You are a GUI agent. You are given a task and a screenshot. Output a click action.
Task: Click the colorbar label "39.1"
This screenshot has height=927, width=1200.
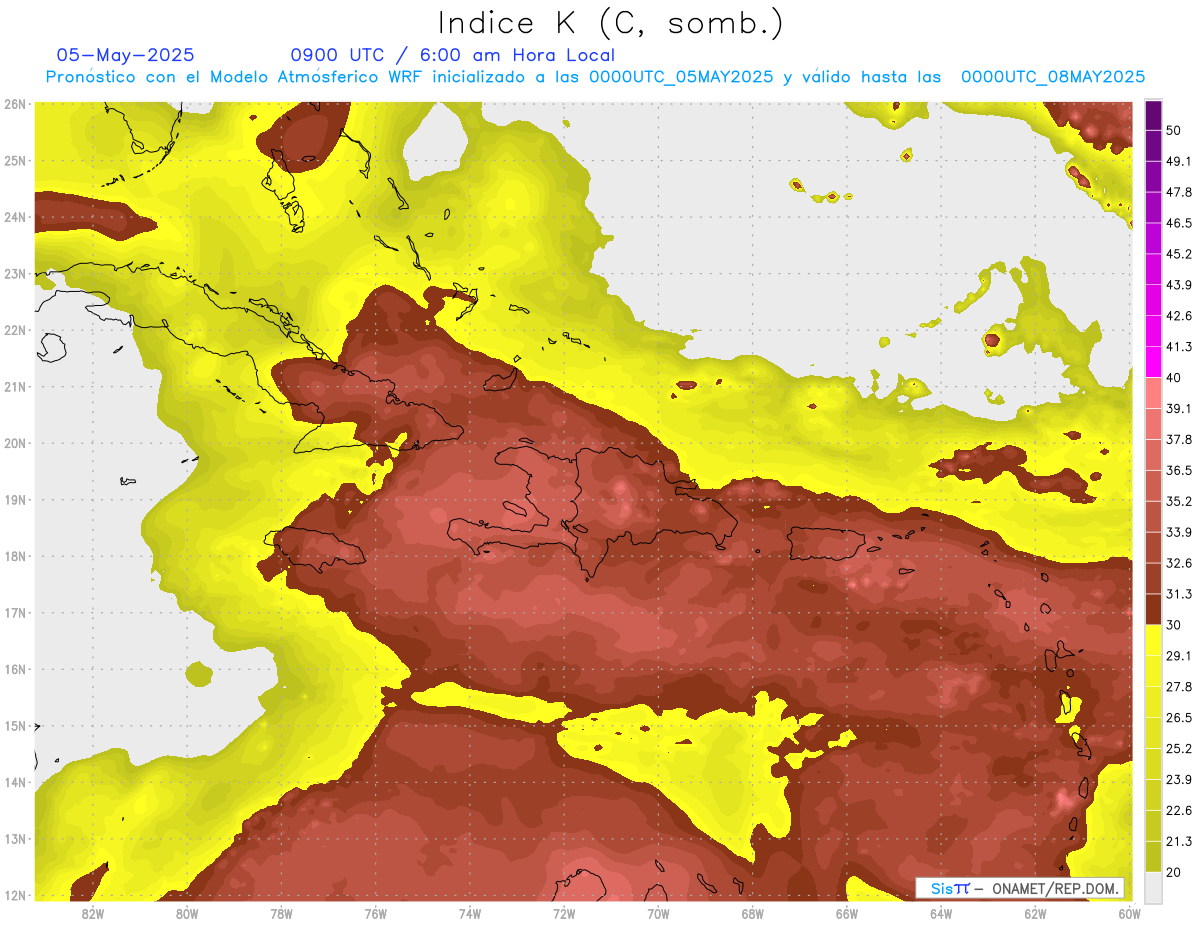click(1178, 408)
